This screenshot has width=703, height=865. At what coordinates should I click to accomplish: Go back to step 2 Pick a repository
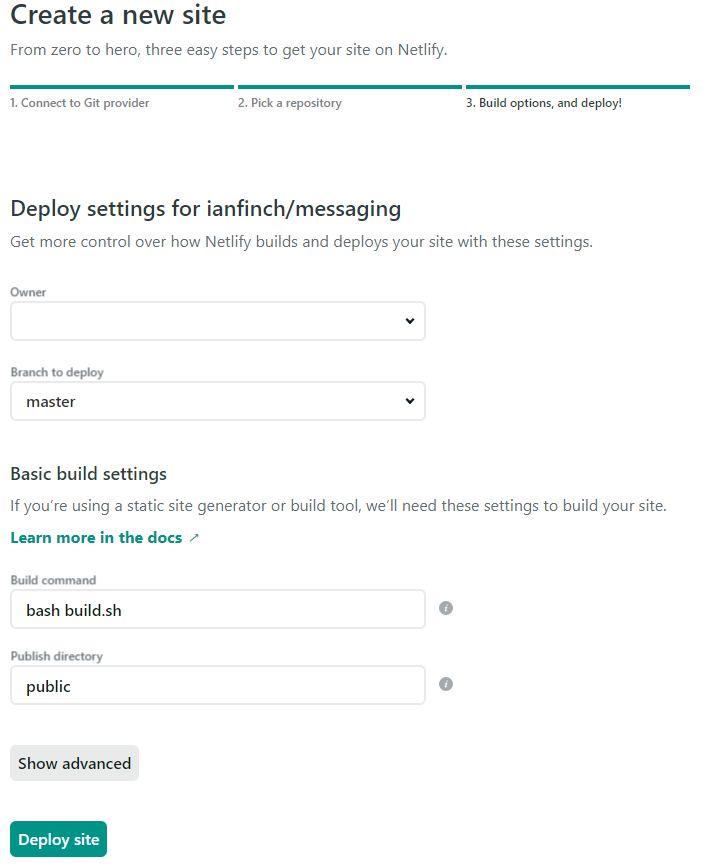click(x=289, y=103)
